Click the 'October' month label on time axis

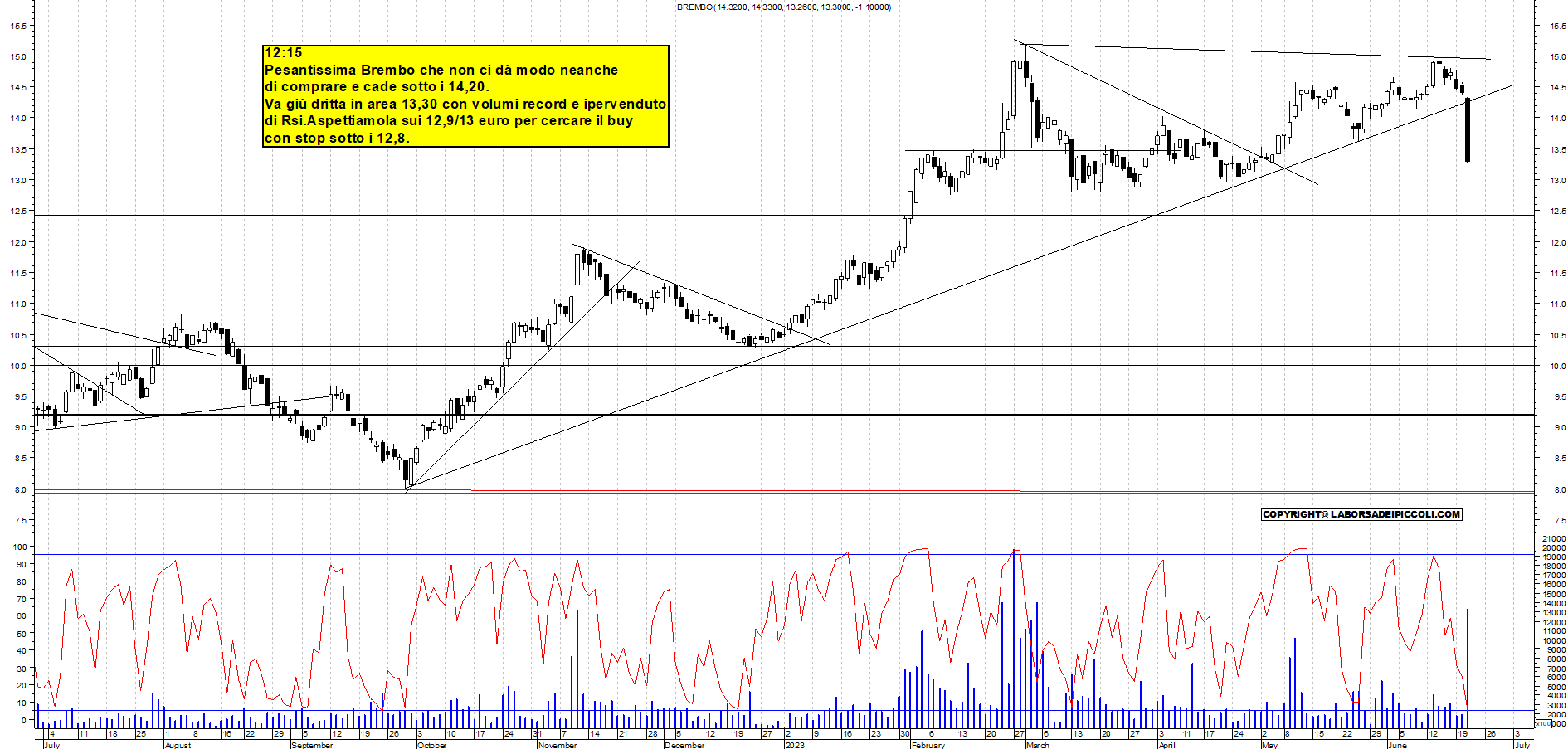point(432,745)
